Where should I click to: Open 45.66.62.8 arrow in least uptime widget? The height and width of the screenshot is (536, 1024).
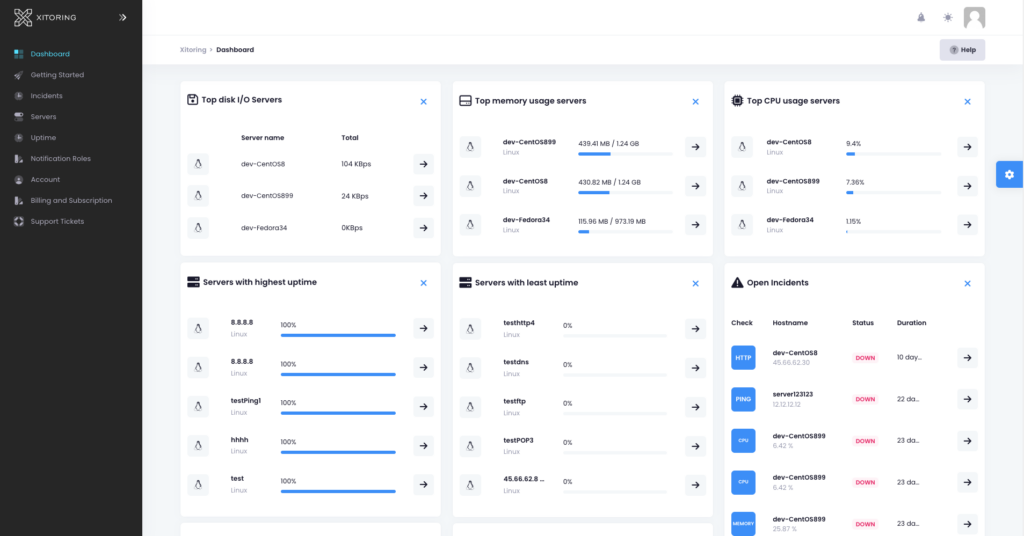coord(696,485)
